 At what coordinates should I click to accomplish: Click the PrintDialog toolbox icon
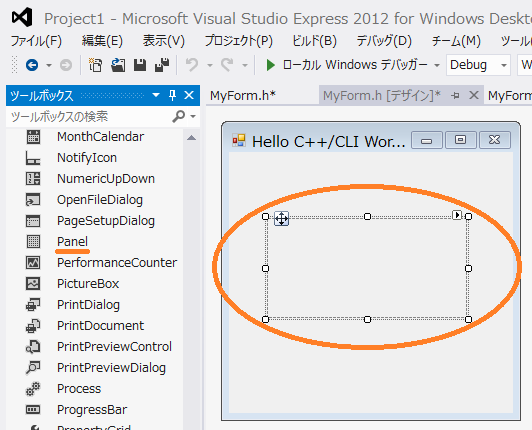tap(33, 305)
